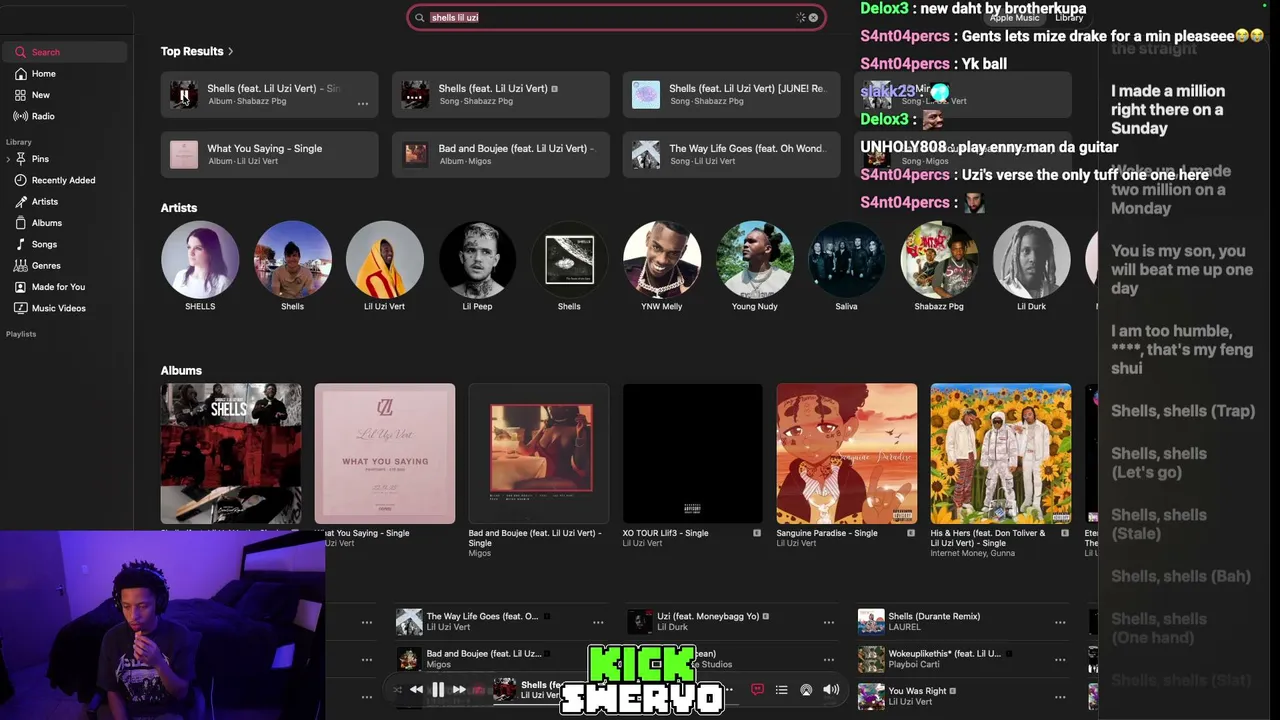This screenshot has height=720, width=1280.
Task: Toggle shuffle in the playback bar
Action: click(x=397, y=689)
